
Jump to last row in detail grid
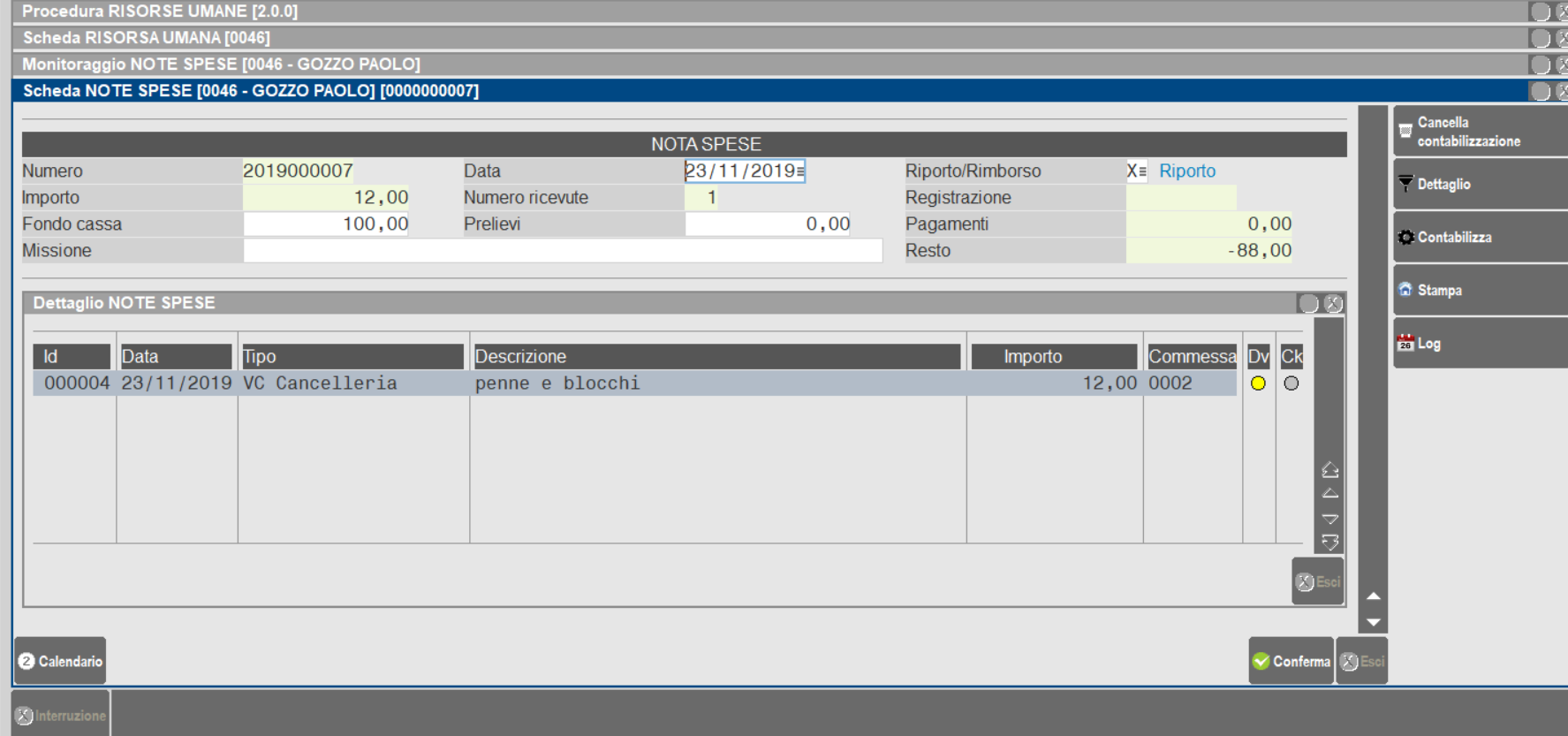tap(1329, 542)
